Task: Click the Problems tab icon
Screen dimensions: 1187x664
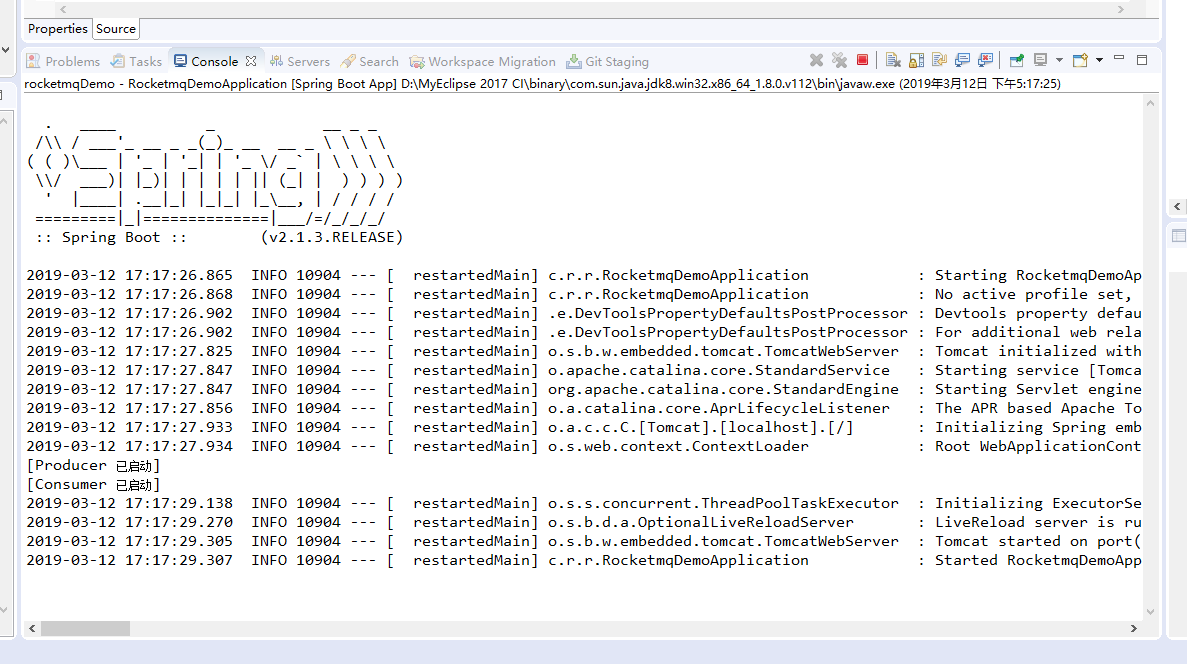Action: pos(33,61)
